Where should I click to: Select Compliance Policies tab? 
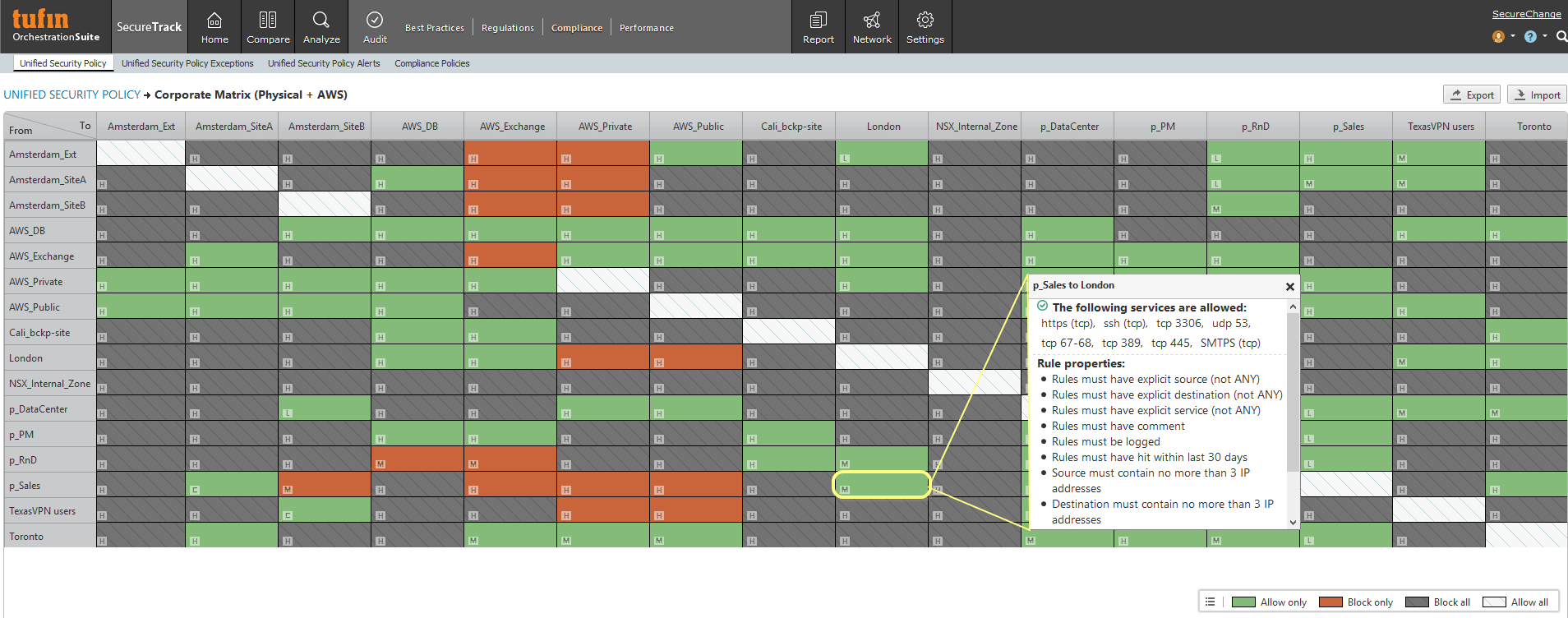(x=432, y=63)
